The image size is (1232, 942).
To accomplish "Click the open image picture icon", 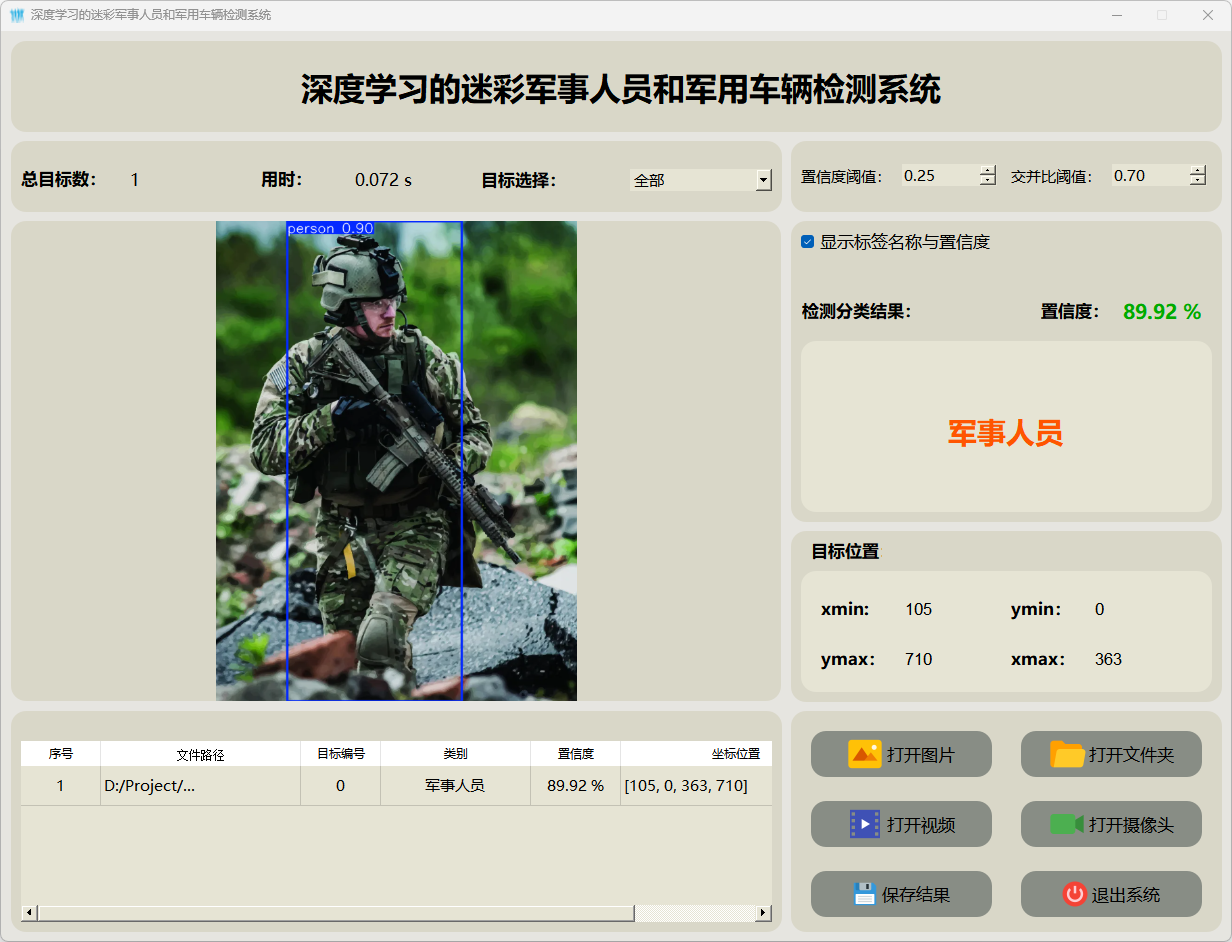I will pos(864,754).
